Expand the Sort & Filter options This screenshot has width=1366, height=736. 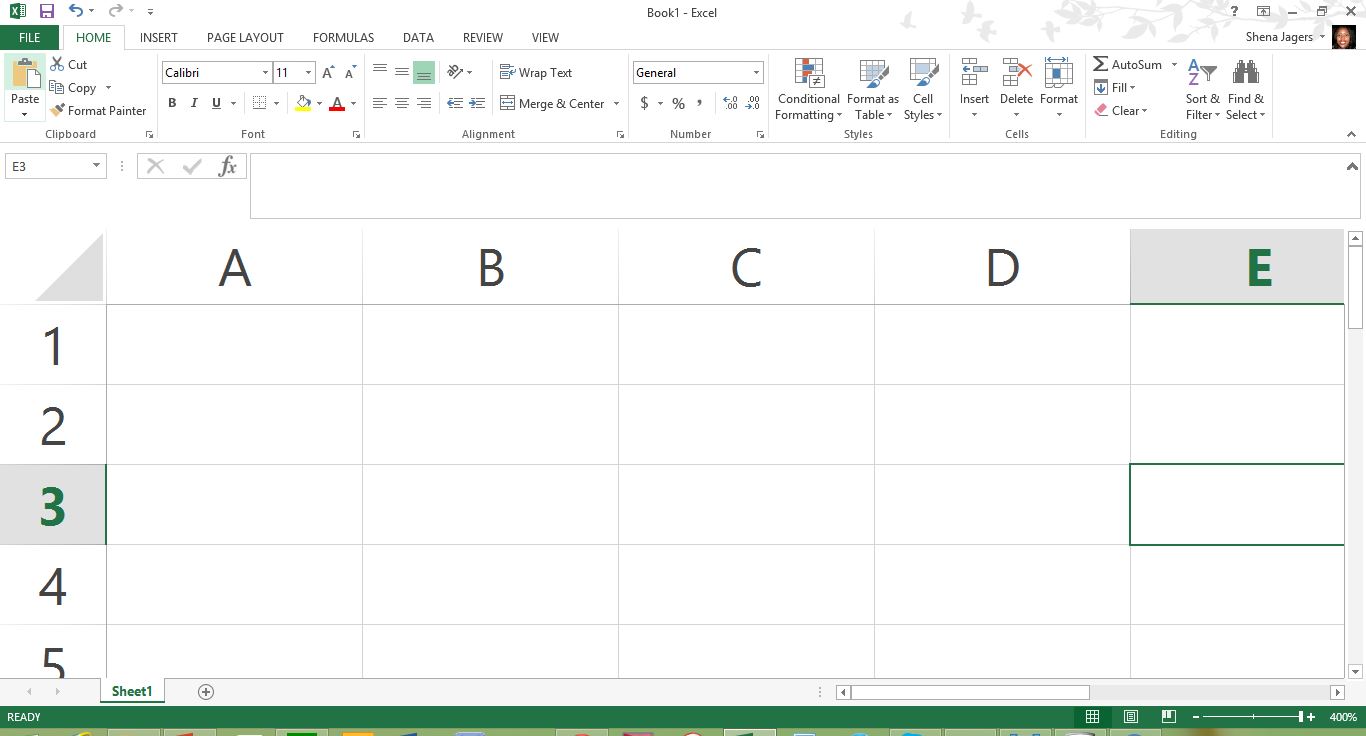1203,89
